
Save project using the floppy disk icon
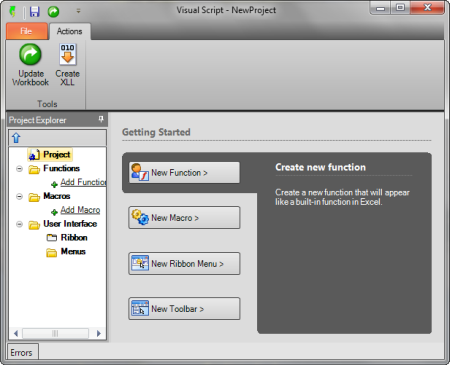[34, 11]
